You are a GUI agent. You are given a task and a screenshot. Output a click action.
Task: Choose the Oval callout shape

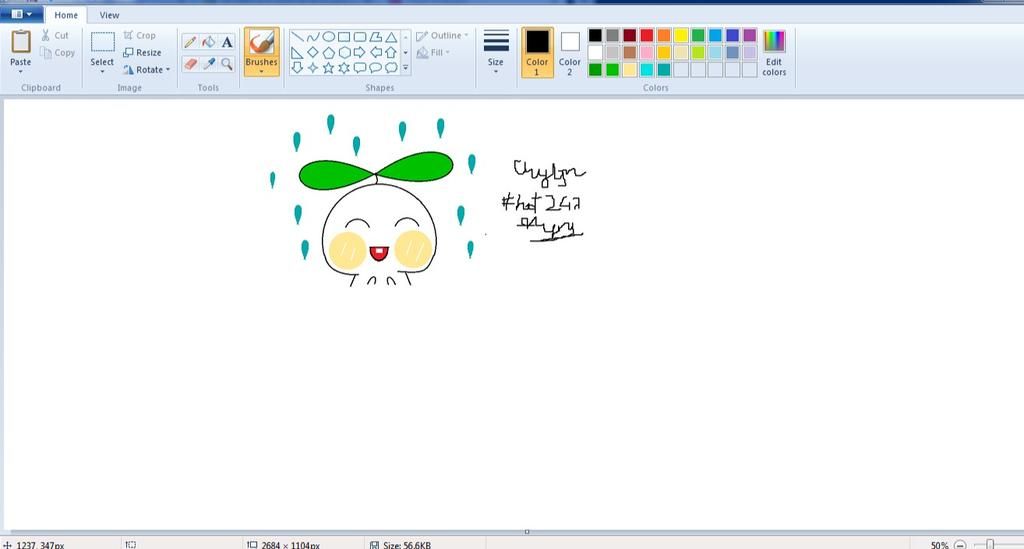pos(376,67)
